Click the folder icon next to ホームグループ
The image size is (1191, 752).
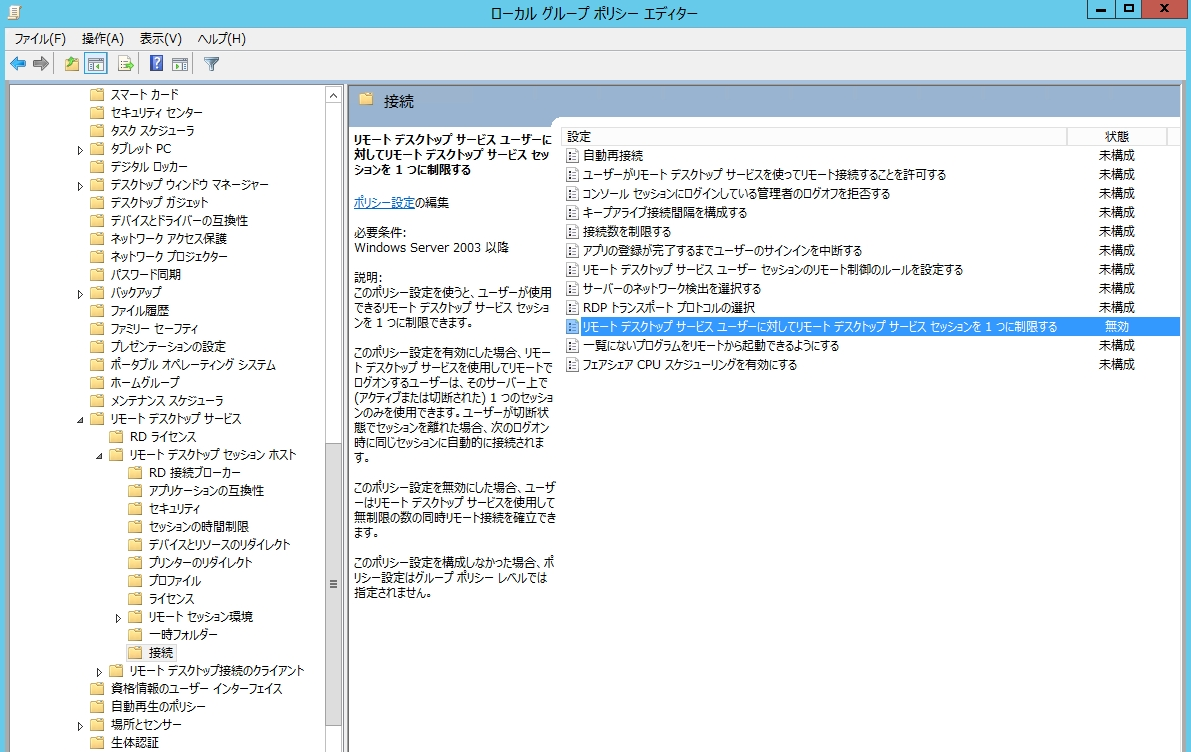(96, 383)
